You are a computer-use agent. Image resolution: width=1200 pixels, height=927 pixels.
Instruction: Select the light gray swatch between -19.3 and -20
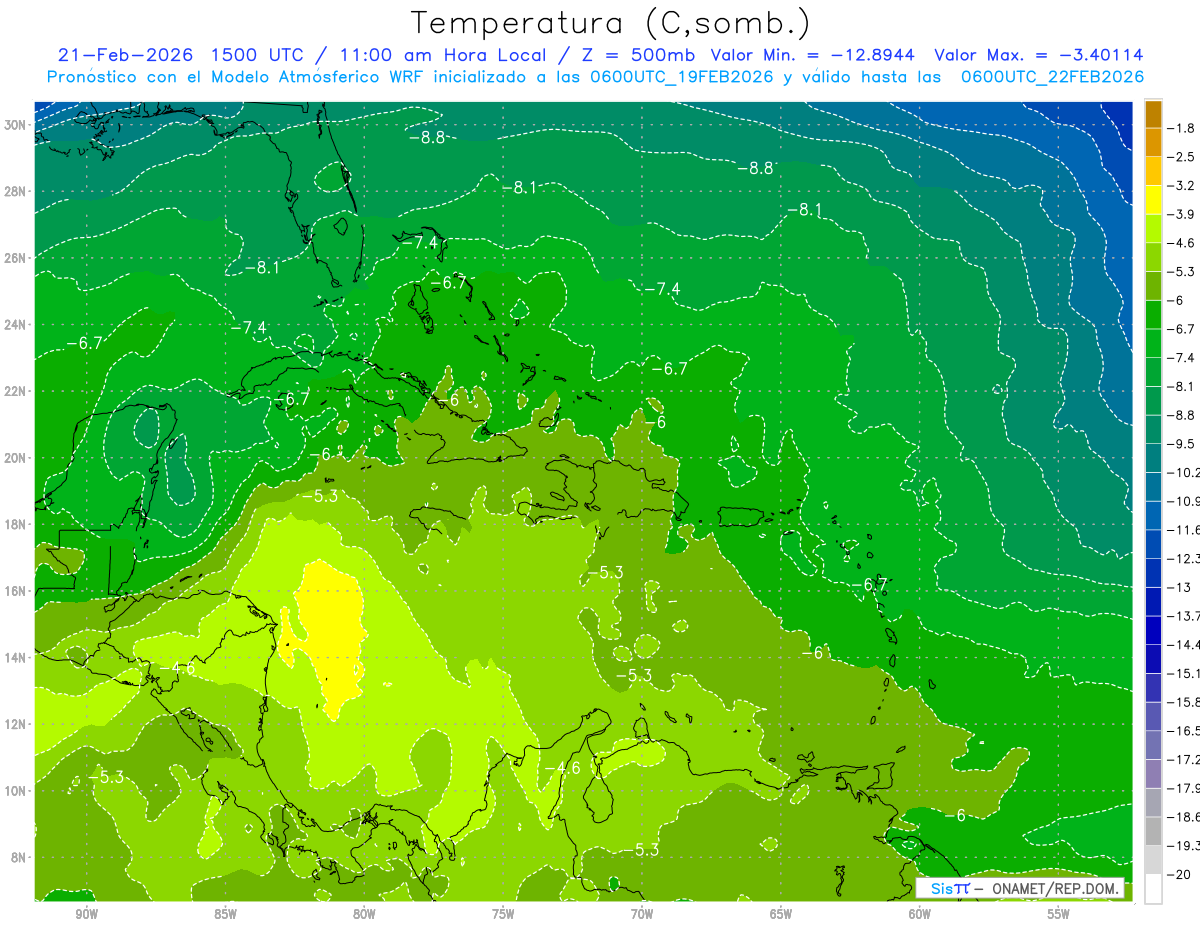[x=1153, y=860]
